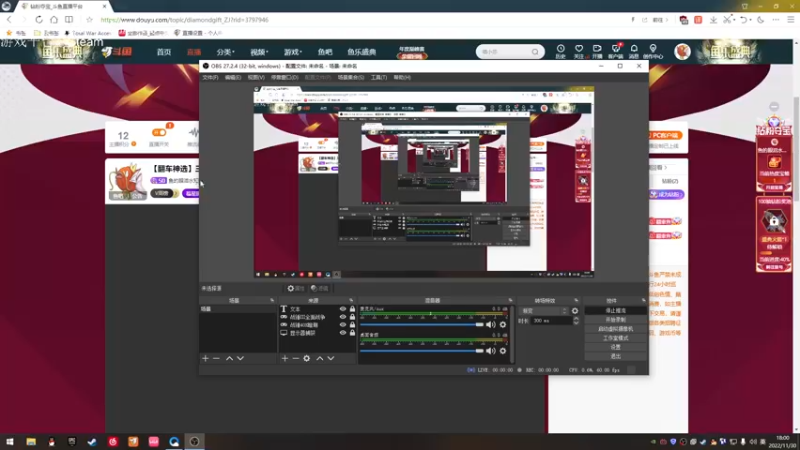Move scene up in the scenes panel

tap(229, 359)
